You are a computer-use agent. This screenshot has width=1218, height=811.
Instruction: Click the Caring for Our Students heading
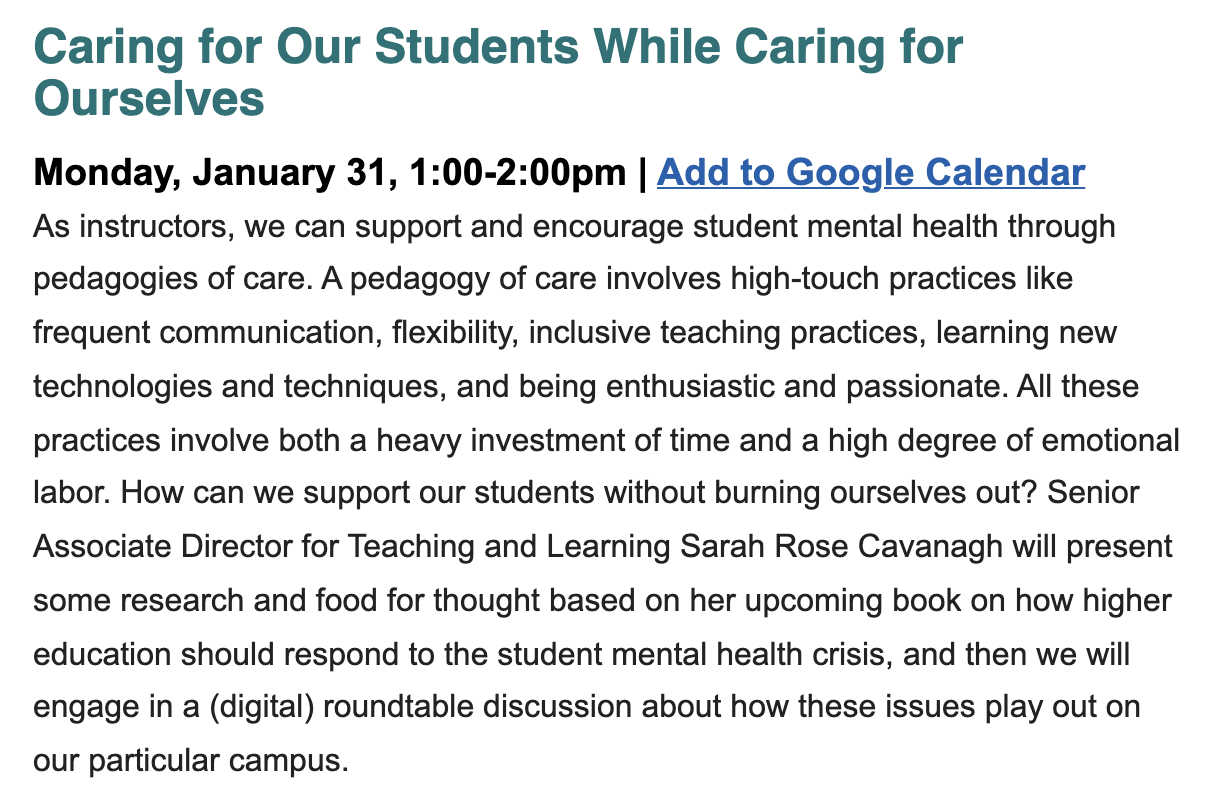point(498,73)
